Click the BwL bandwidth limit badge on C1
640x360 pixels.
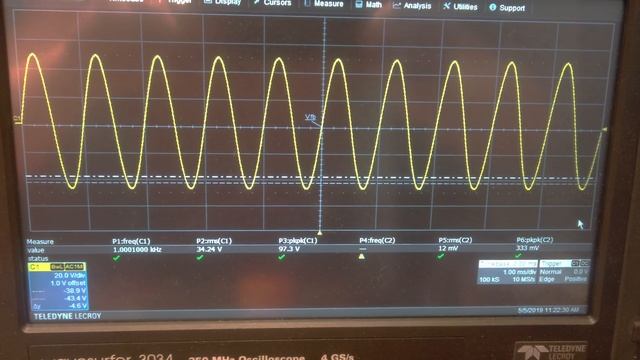coord(57,267)
